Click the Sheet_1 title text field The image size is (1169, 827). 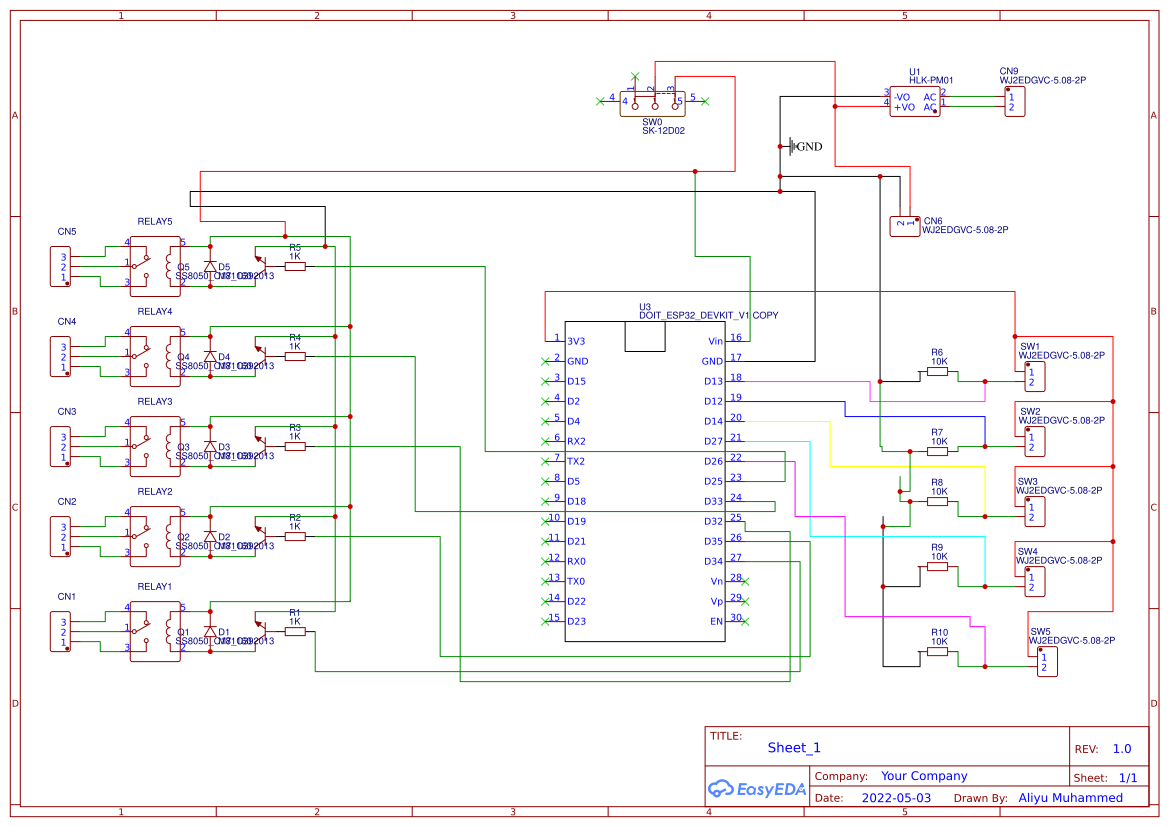point(793,747)
